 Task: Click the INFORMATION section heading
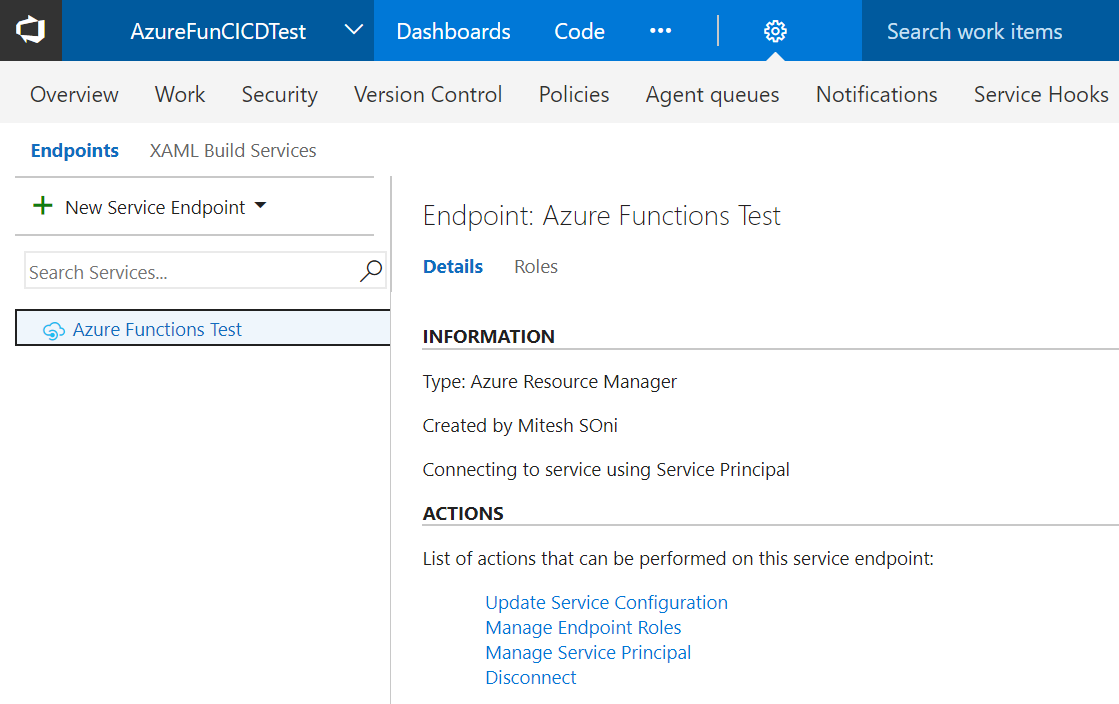click(x=488, y=336)
